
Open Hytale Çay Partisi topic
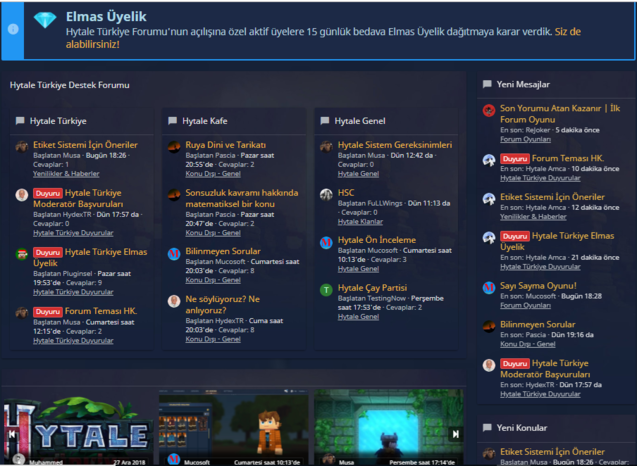click(372, 288)
